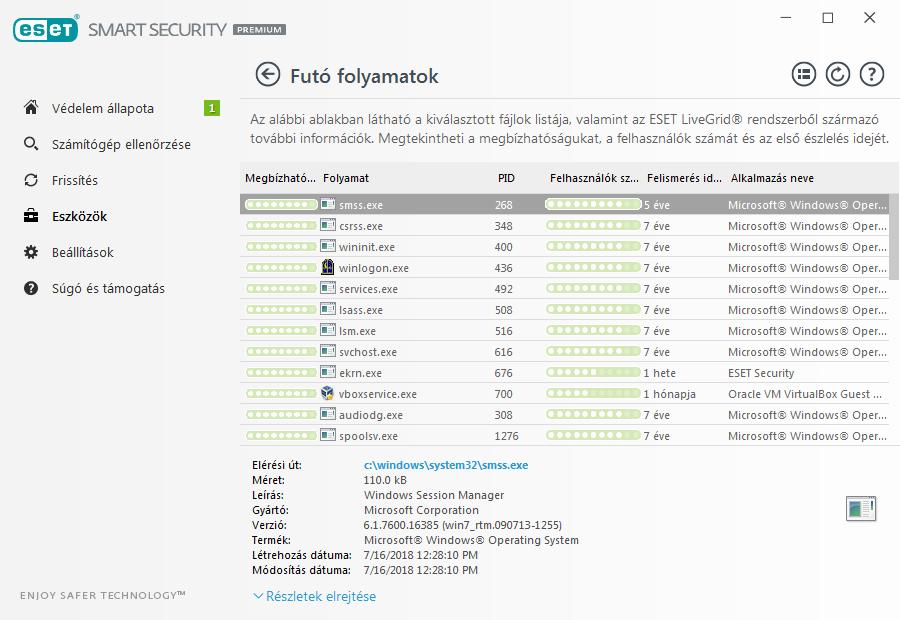Open Súgó és támogatás section
The image size is (900, 620).
click(108, 289)
